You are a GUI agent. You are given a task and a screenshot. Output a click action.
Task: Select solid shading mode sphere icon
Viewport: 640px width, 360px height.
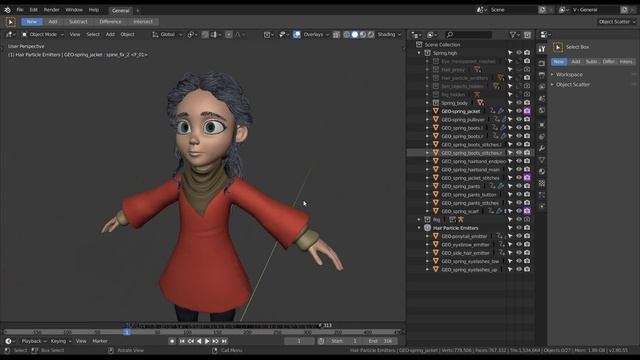(355, 35)
